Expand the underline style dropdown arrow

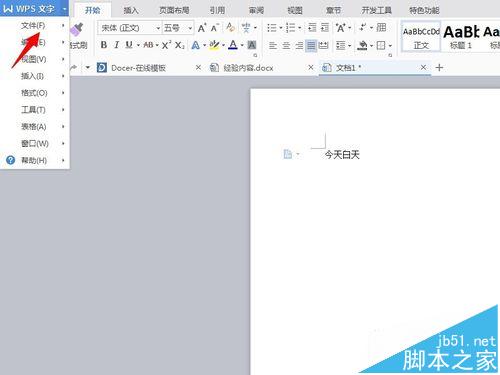point(138,45)
